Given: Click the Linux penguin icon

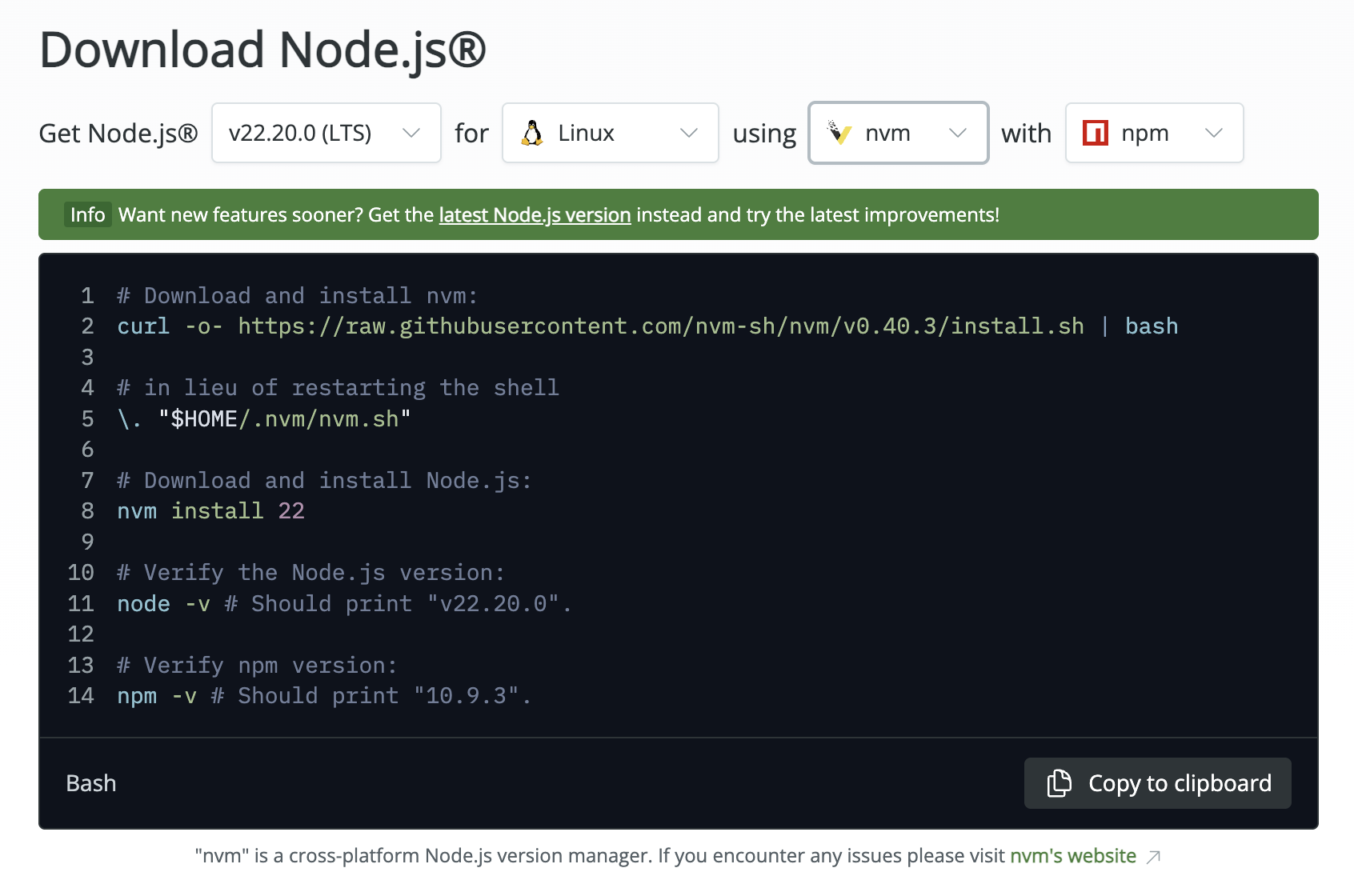Looking at the screenshot, I should pyautogui.click(x=532, y=133).
